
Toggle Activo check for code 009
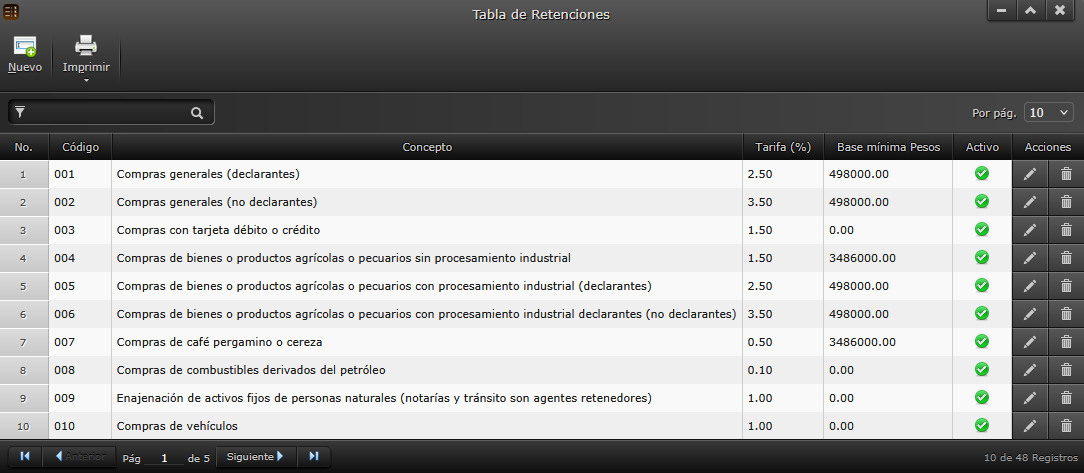tap(982, 398)
